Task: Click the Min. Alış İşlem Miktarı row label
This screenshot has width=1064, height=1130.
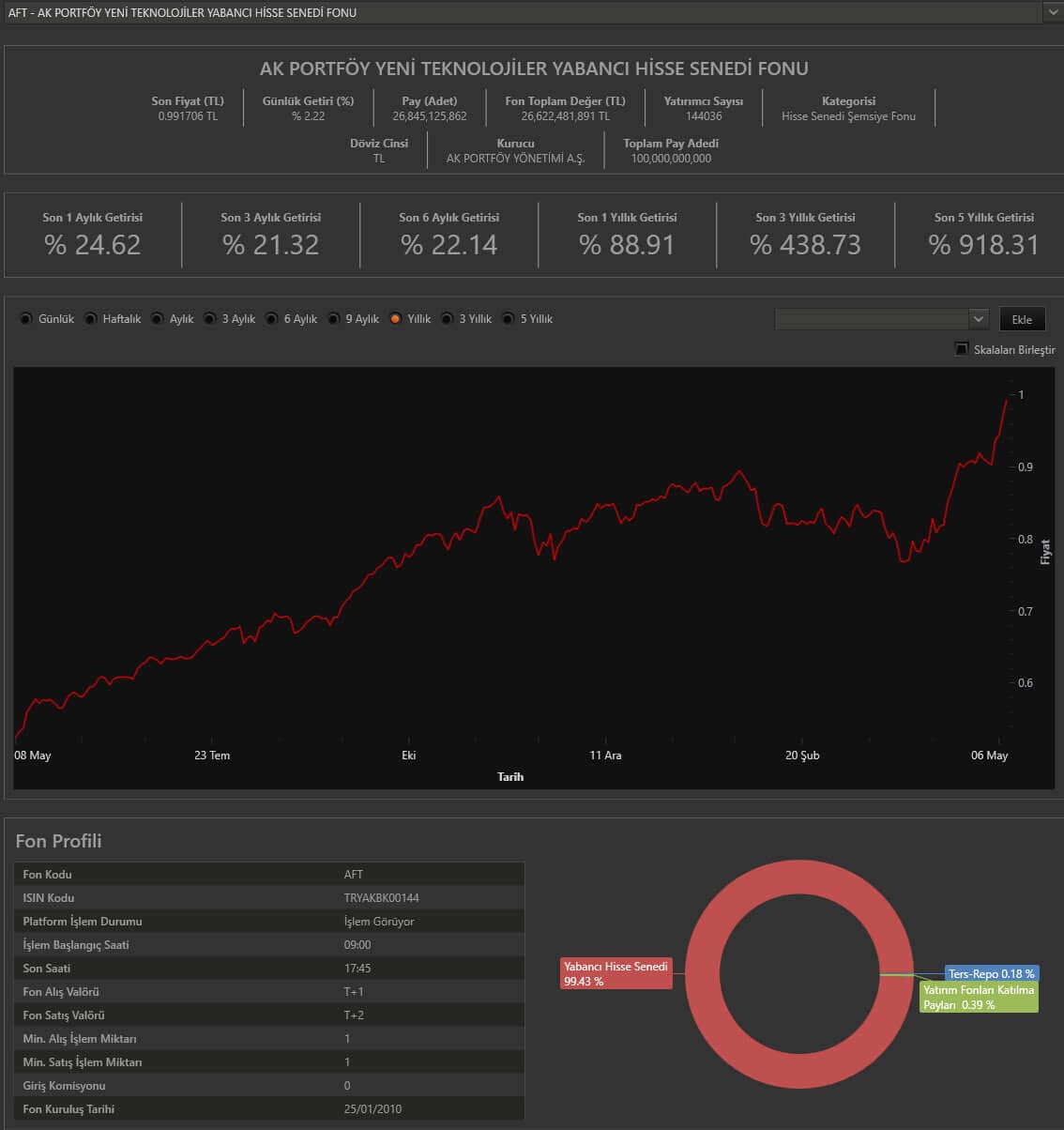Action: (x=80, y=1039)
